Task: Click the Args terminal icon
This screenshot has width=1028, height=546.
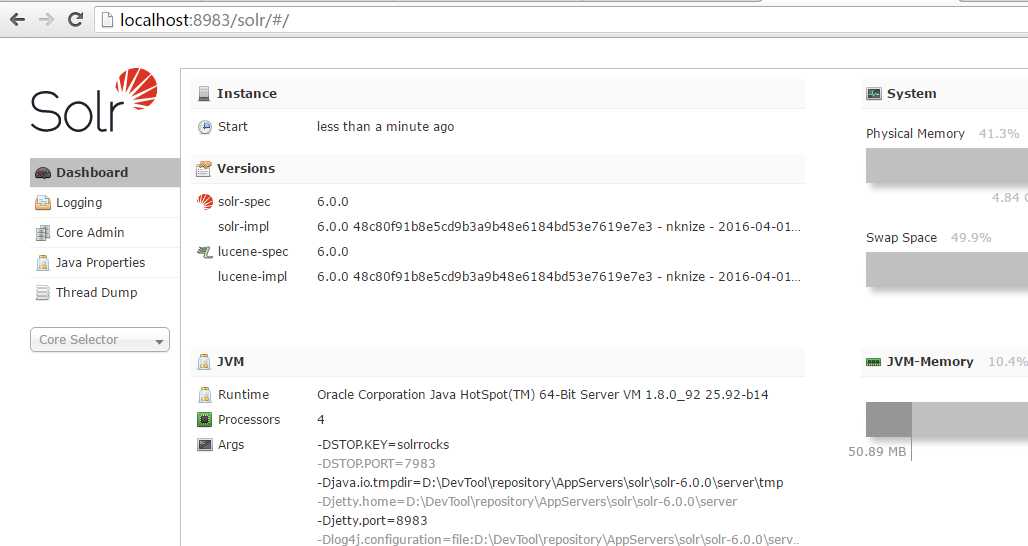Action: 205,444
